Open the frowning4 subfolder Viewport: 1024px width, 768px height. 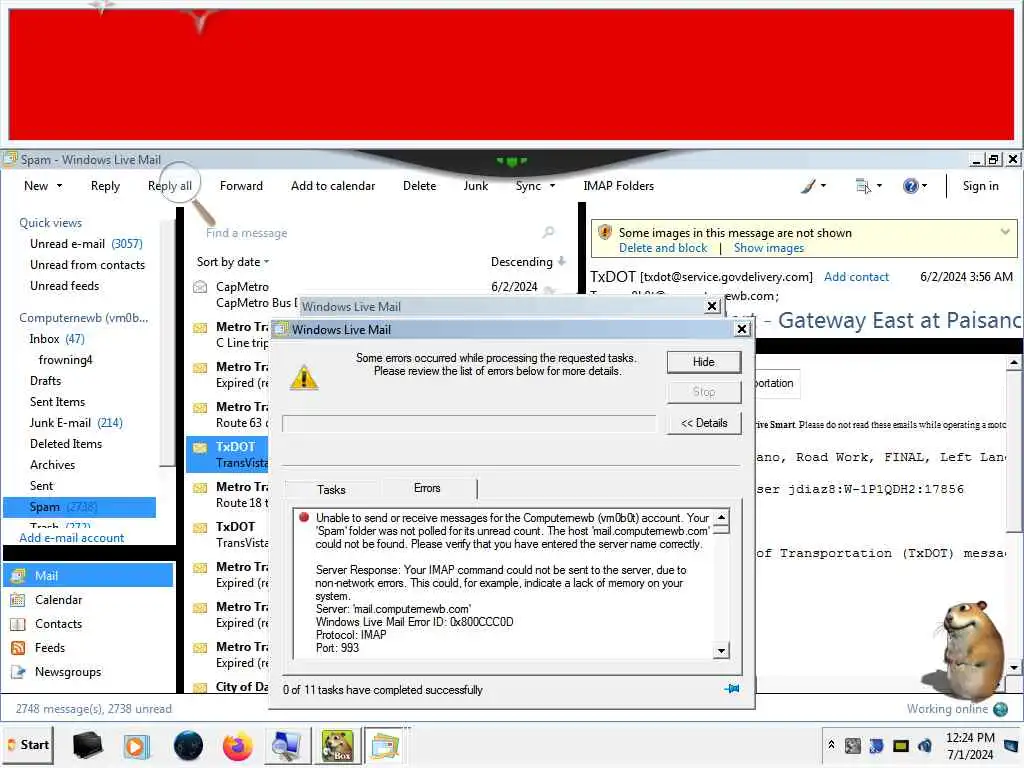pos(65,360)
